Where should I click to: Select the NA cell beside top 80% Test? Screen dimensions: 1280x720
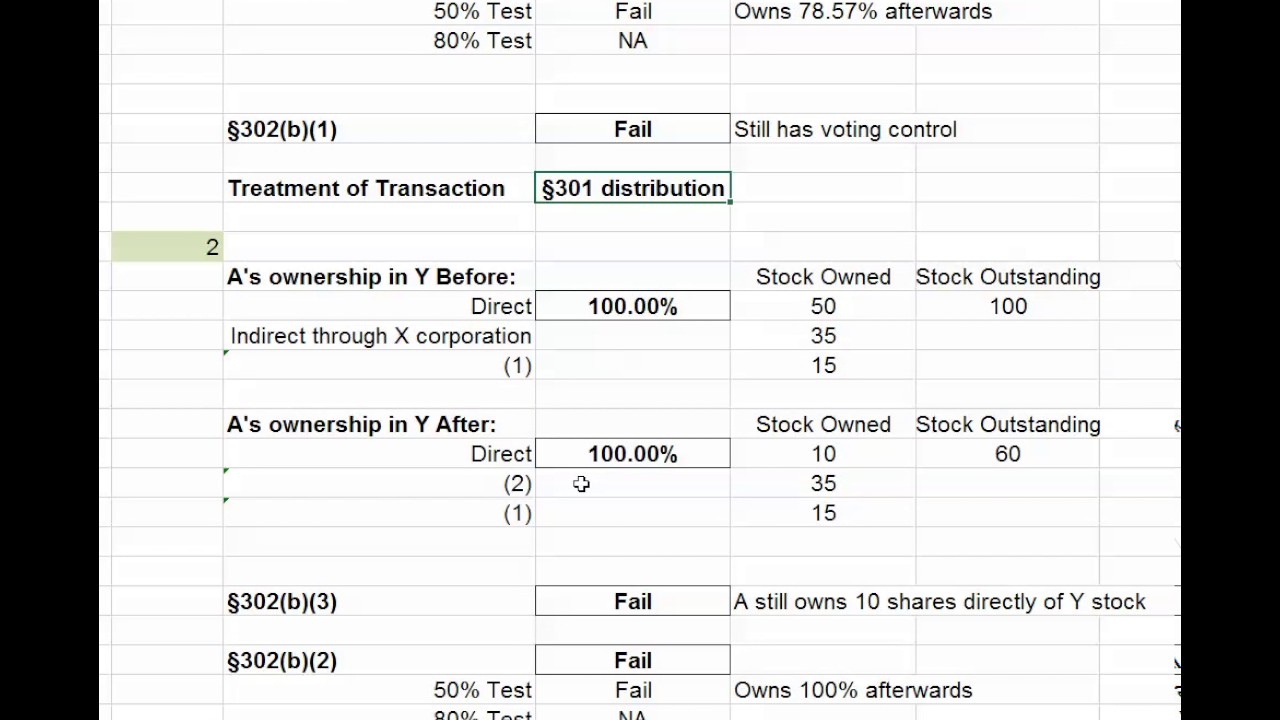click(x=632, y=41)
